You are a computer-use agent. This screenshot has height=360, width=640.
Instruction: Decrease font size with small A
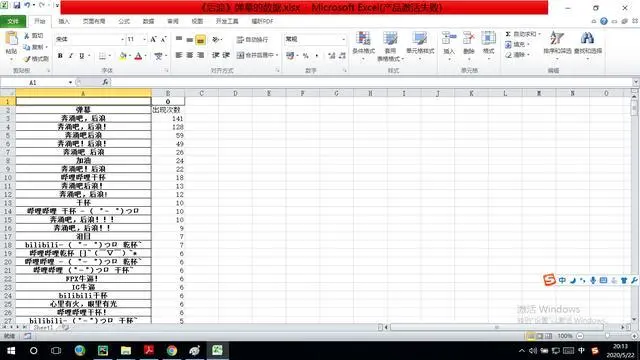click(163, 39)
